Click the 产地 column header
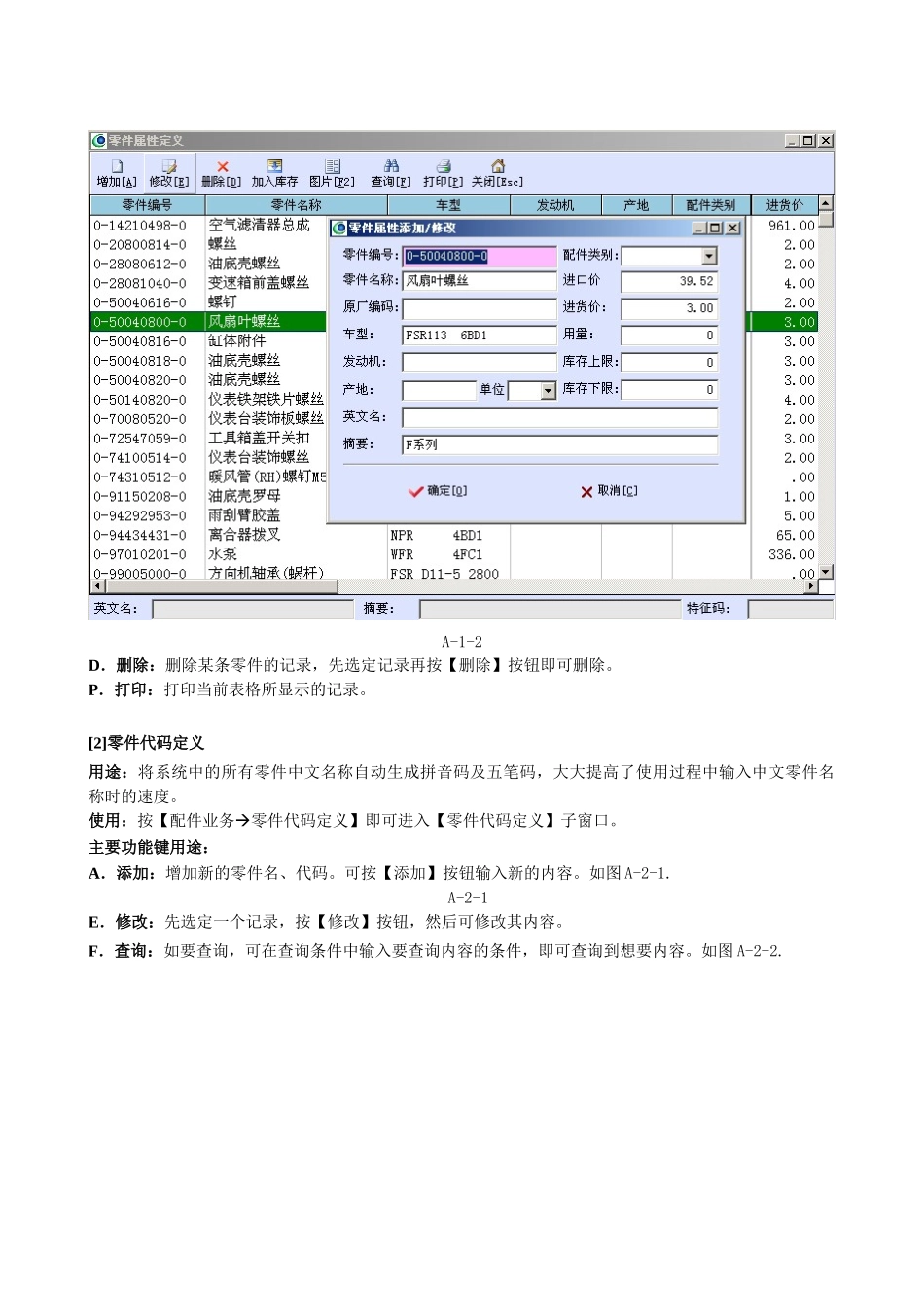This screenshot has height=1307, width=924. (x=636, y=205)
